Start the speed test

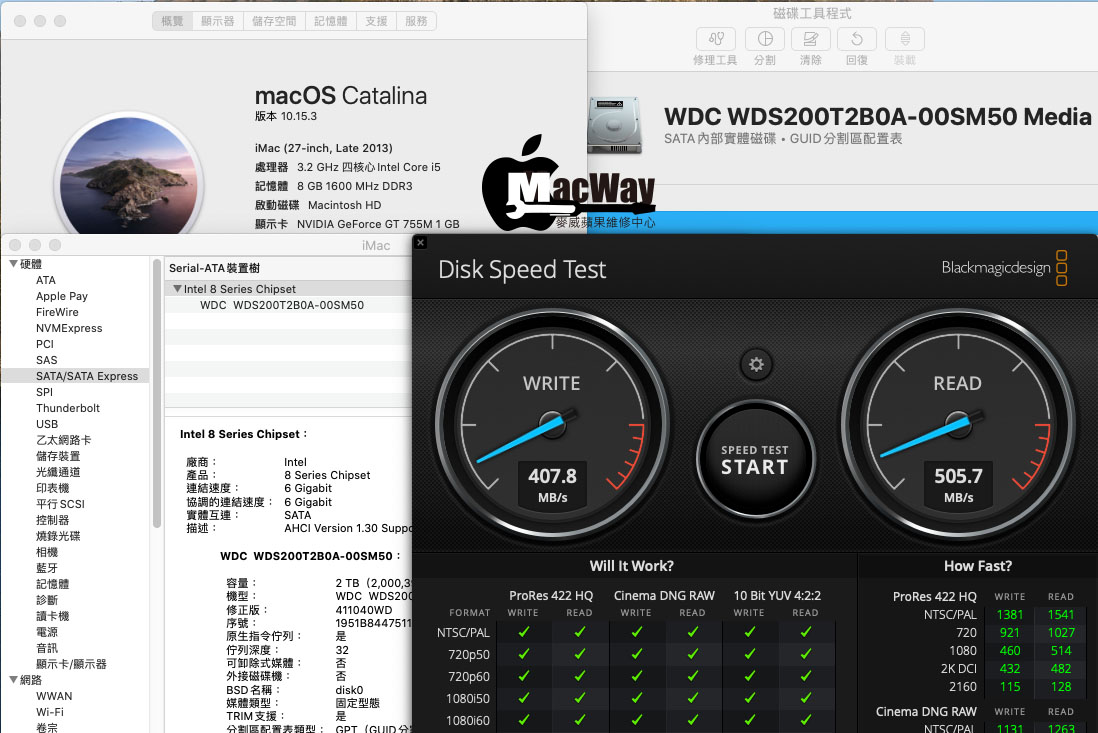click(x=755, y=460)
